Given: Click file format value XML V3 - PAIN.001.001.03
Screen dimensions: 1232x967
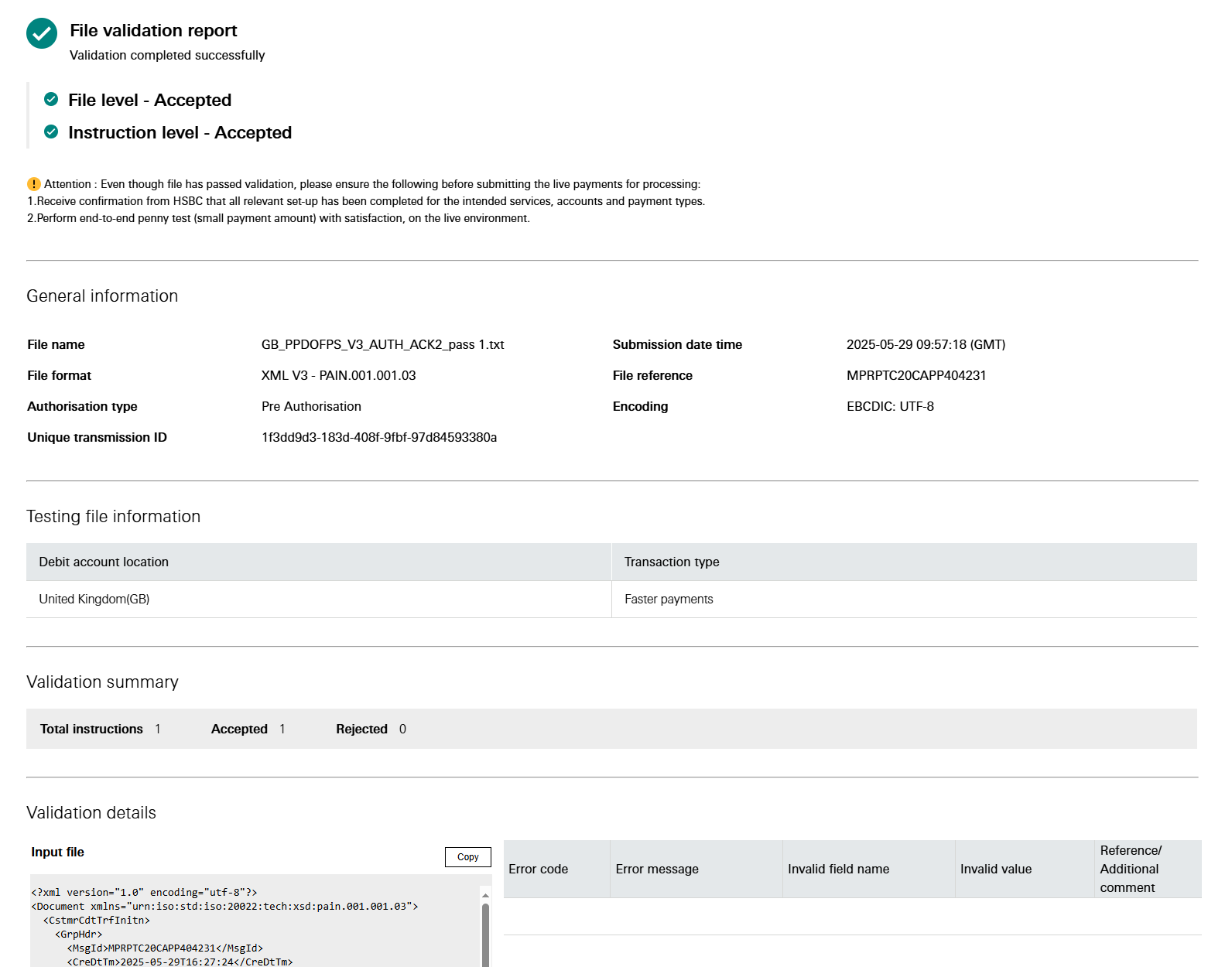Looking at the screenshot, I should [x=338, y=375].
